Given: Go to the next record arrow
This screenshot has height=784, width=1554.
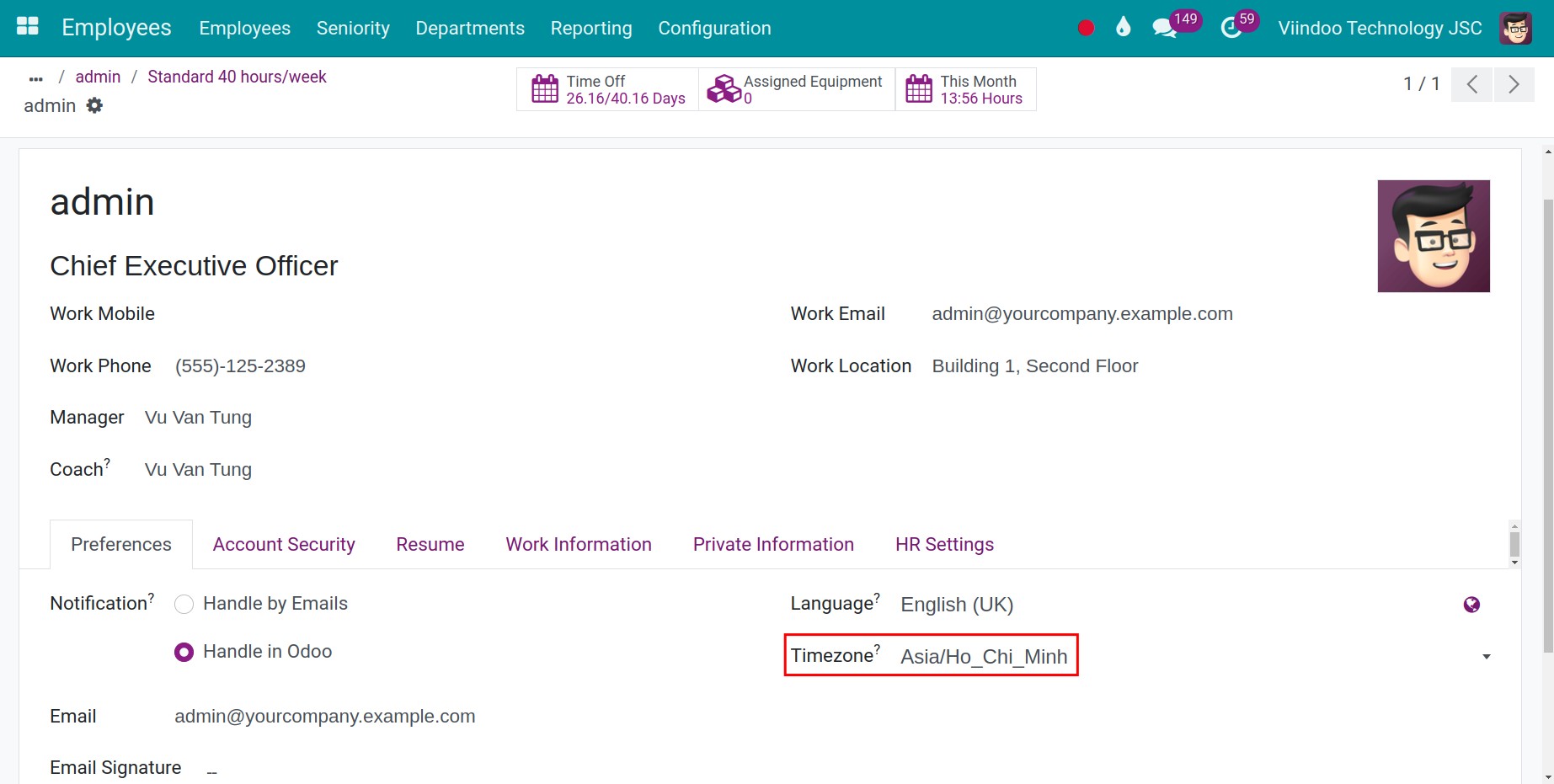Looking at the screenshot, I should pos(1514,84).
